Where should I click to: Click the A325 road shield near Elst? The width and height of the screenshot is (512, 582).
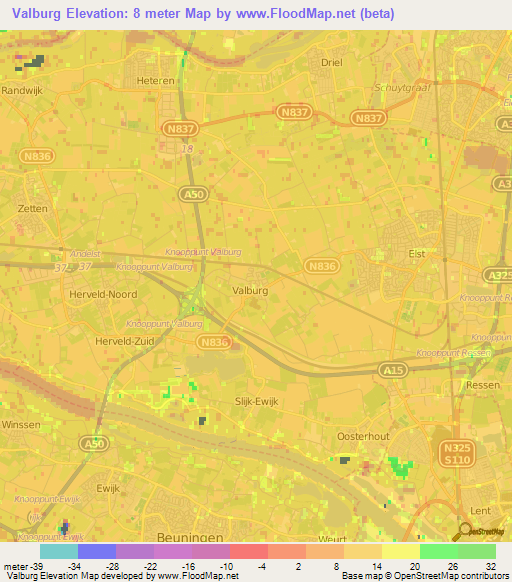tap(498, 275)
